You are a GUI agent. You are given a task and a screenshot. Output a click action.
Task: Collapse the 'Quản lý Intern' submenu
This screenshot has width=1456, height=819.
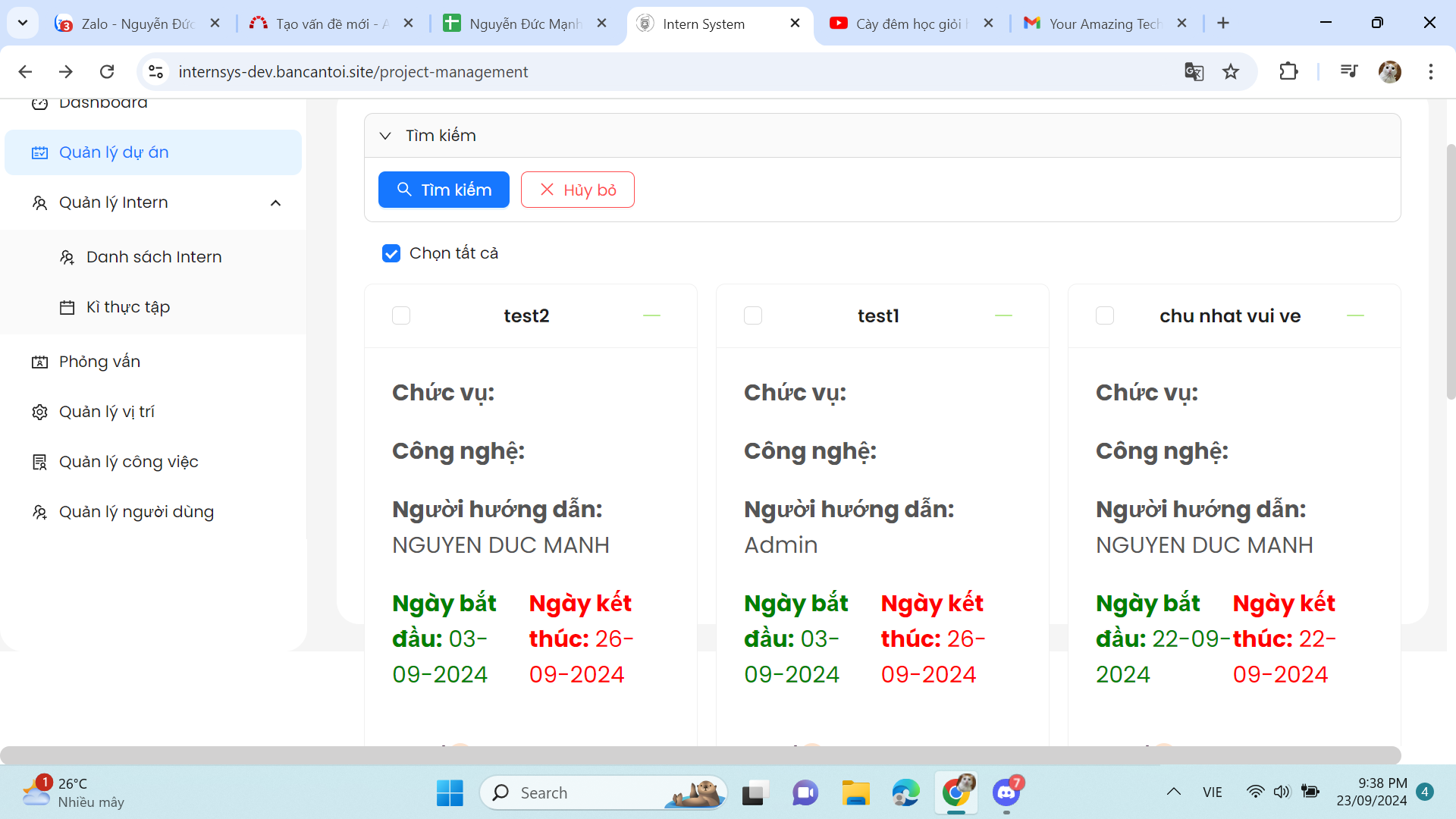click(x=276, y=203)
